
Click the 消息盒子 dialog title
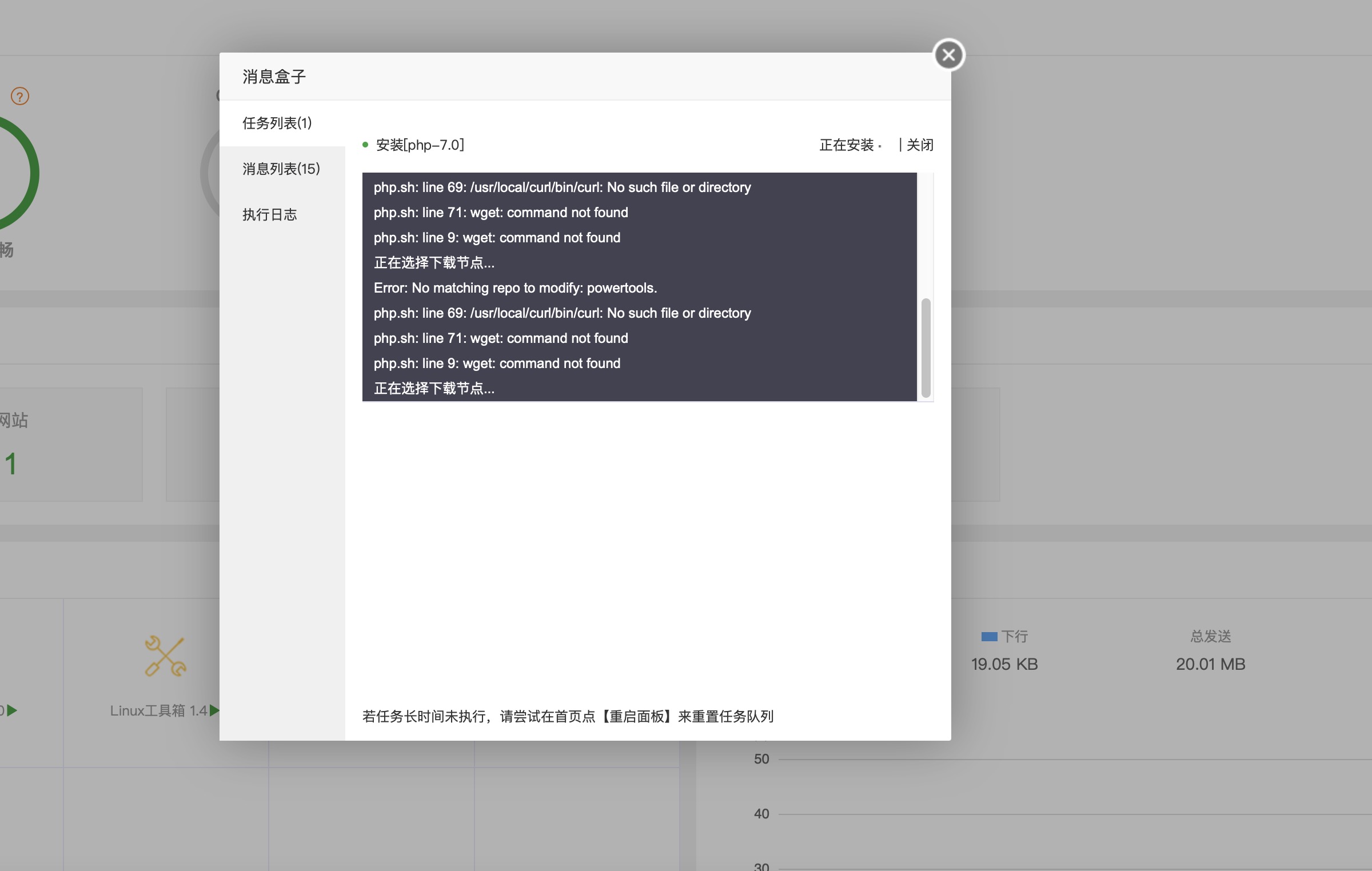point(274,77)
